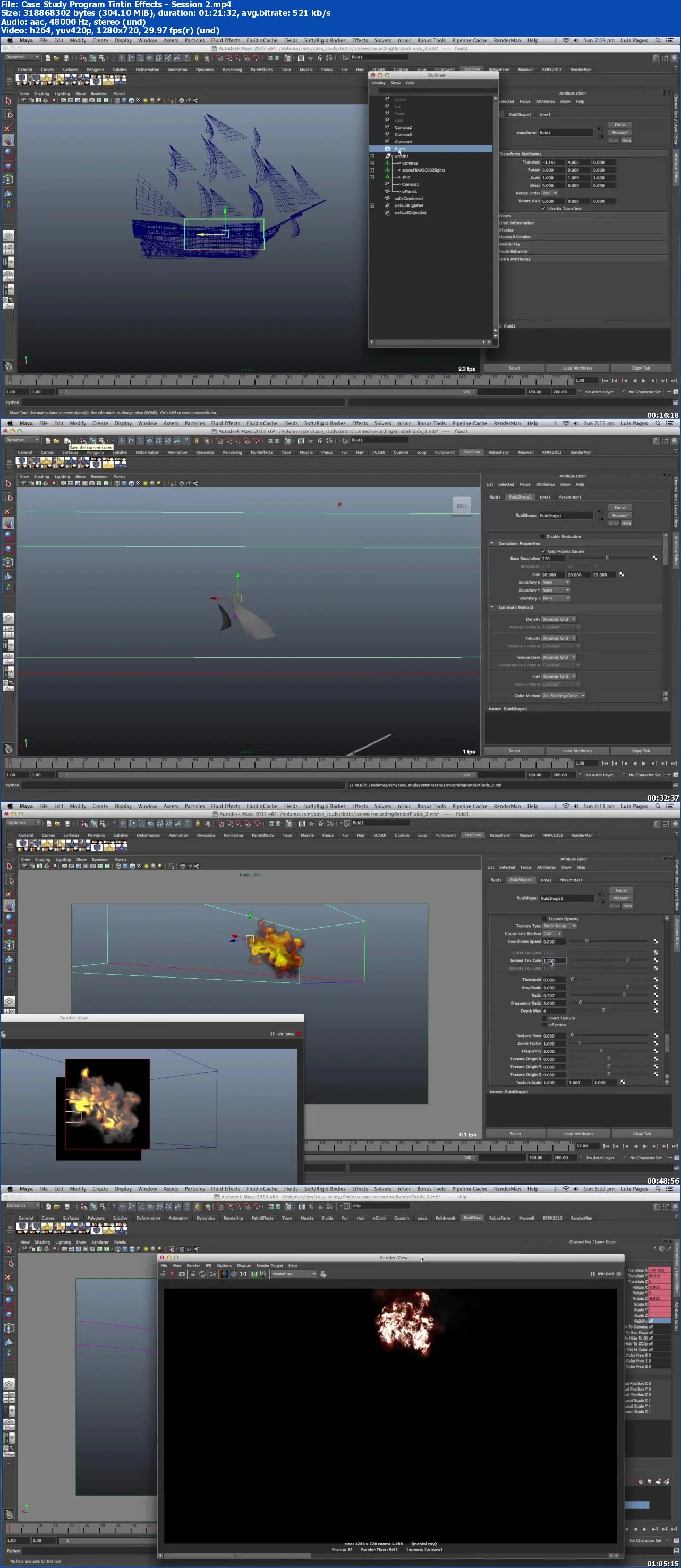The width and height of the screenshot is (681, 1568).
Task: Enable the Disable Evaluation checkbox
Action: (543, 537)
